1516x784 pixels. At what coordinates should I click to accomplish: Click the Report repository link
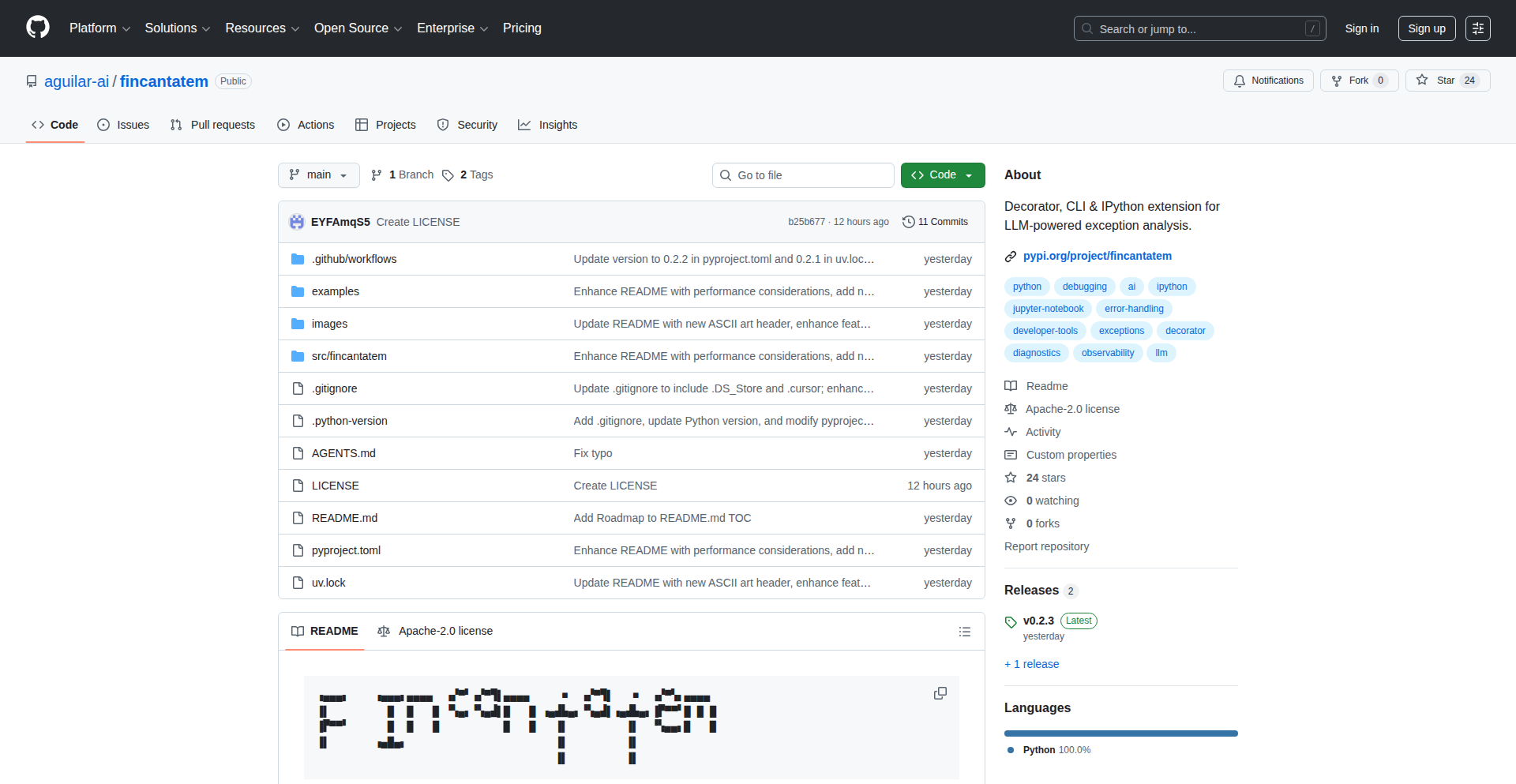pyautogui.click(x=1046, y=546)
